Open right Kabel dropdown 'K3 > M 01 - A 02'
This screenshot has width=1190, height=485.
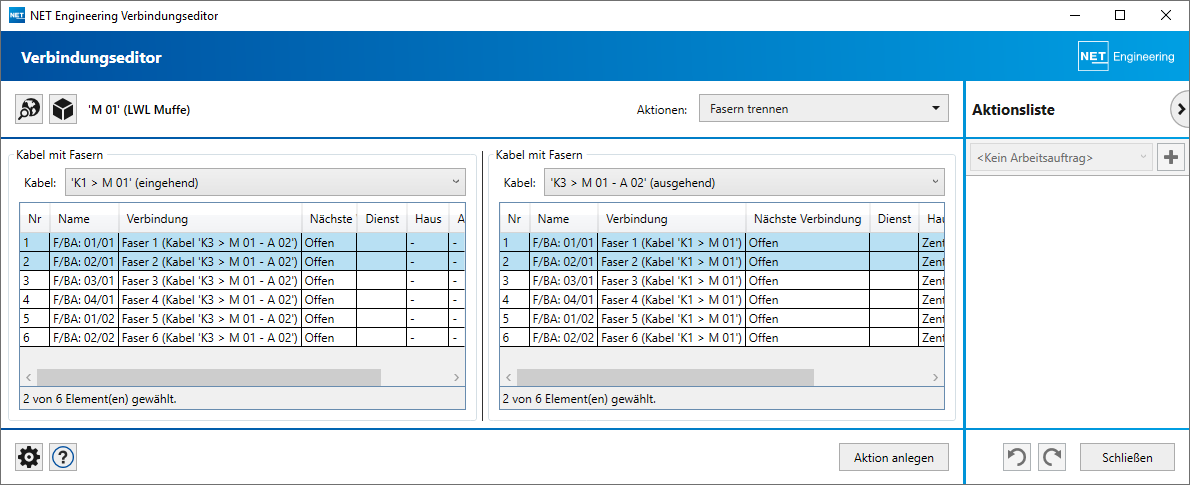[745, 182]
